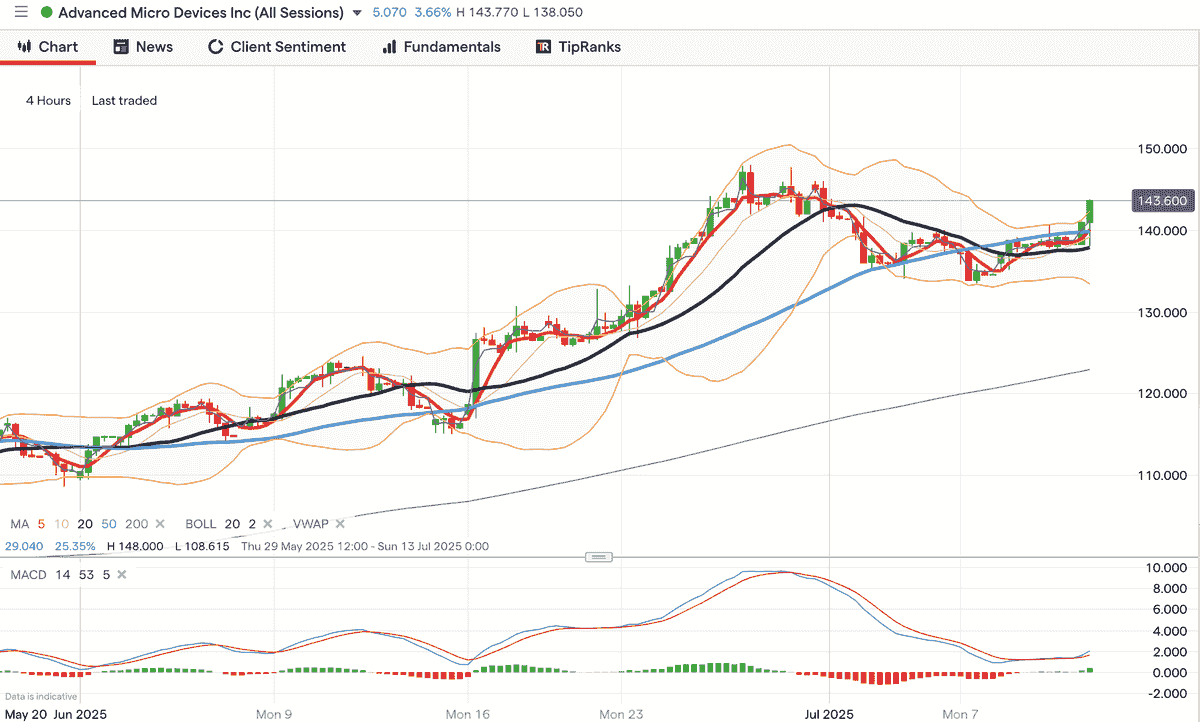Switch to the Chart tab
Image resolution: width=1200 pixels, height=722 pixels.
[47, 47]
